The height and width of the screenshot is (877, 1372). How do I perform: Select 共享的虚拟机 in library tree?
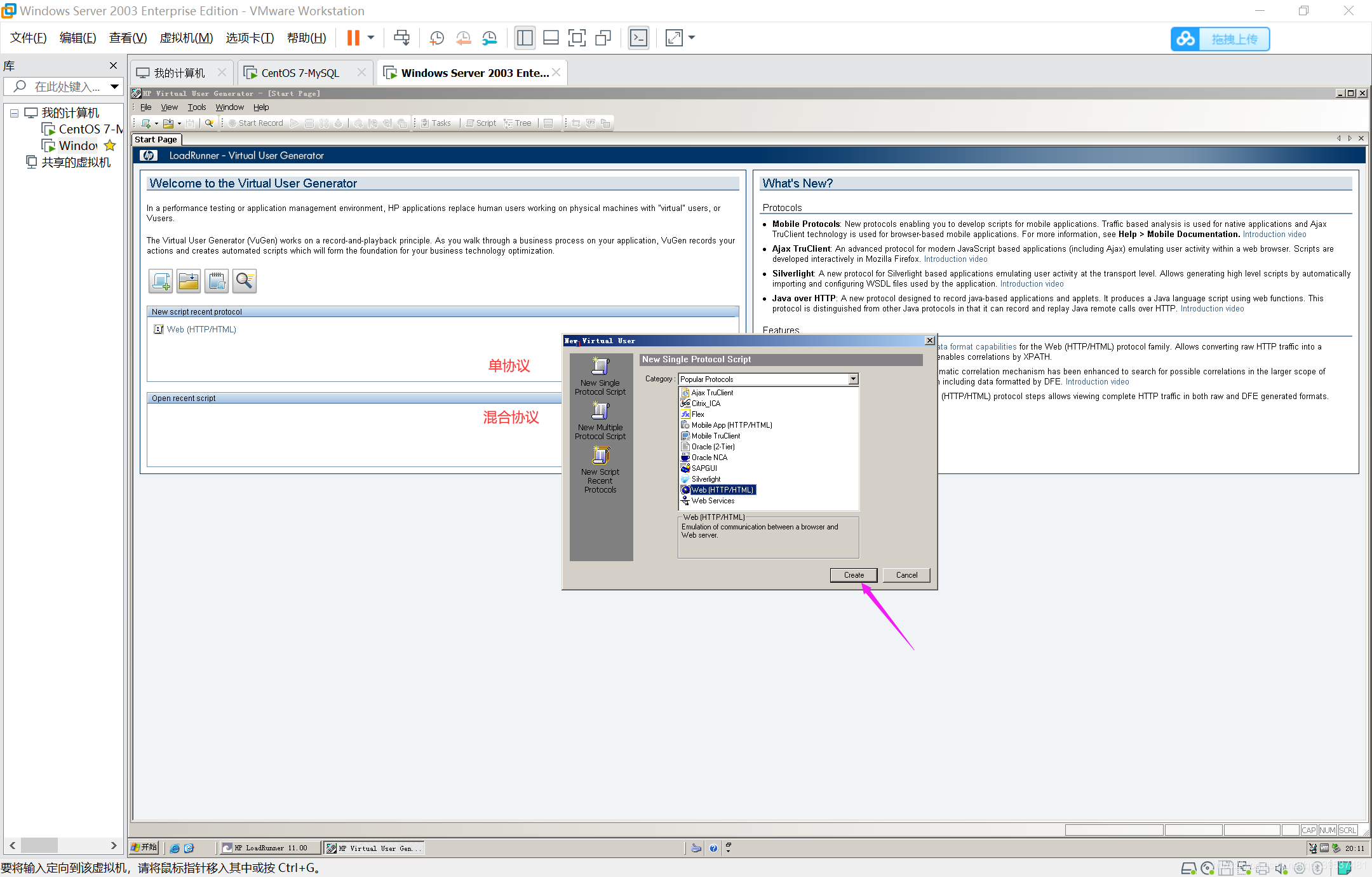coord(69,163)
